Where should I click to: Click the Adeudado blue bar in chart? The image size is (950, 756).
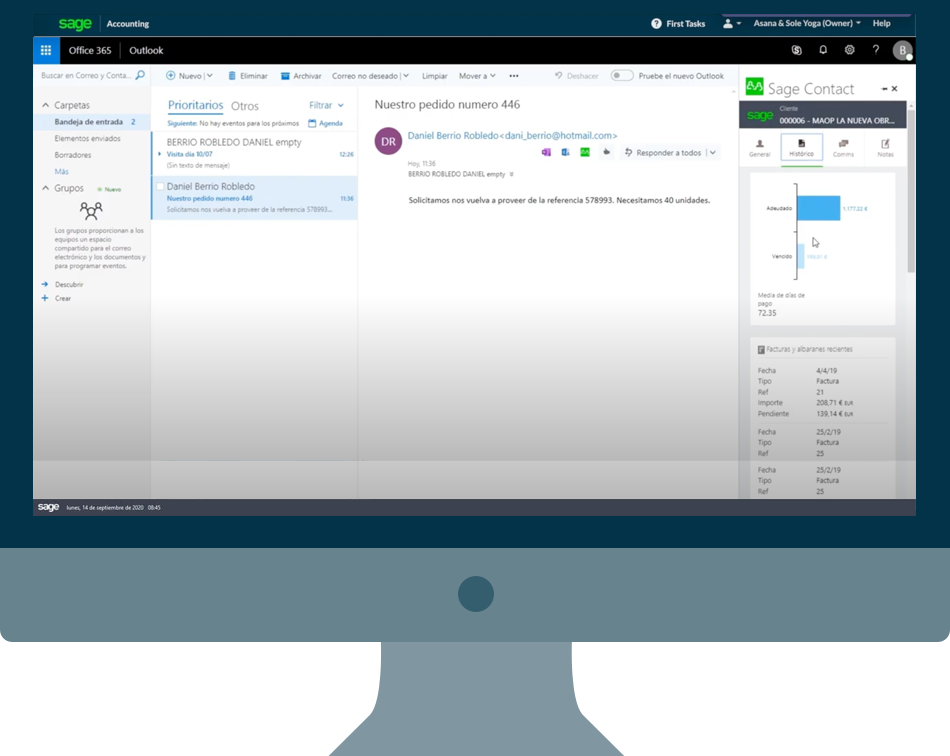point(818,208)
